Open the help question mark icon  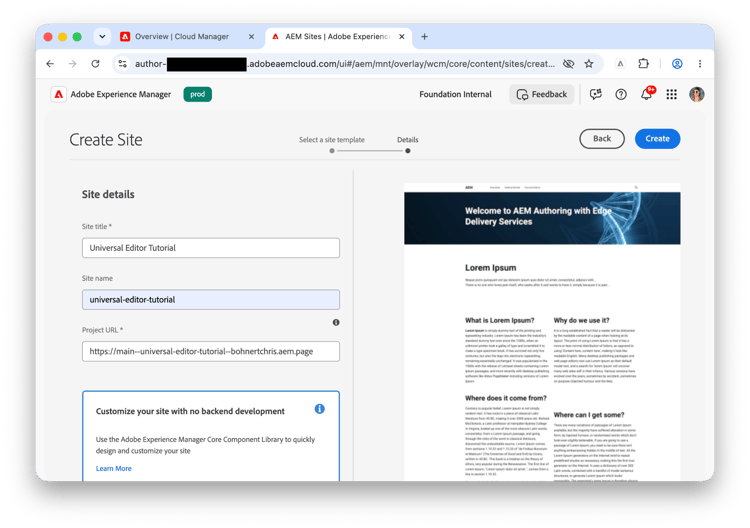621,94
